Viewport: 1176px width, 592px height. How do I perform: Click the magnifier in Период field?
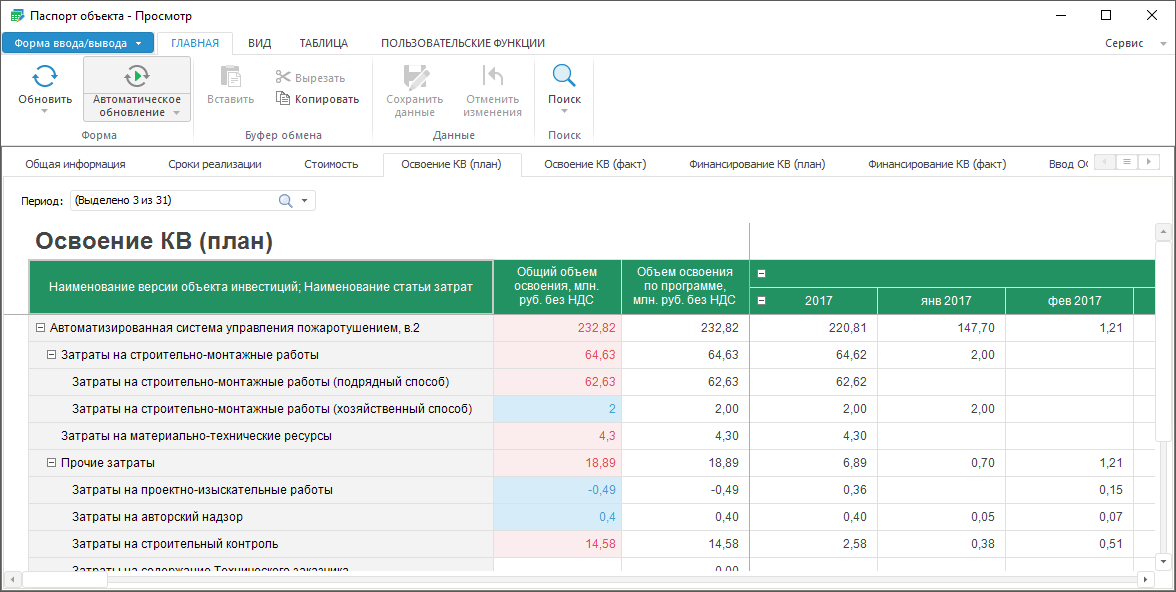[x=285, y=201]
